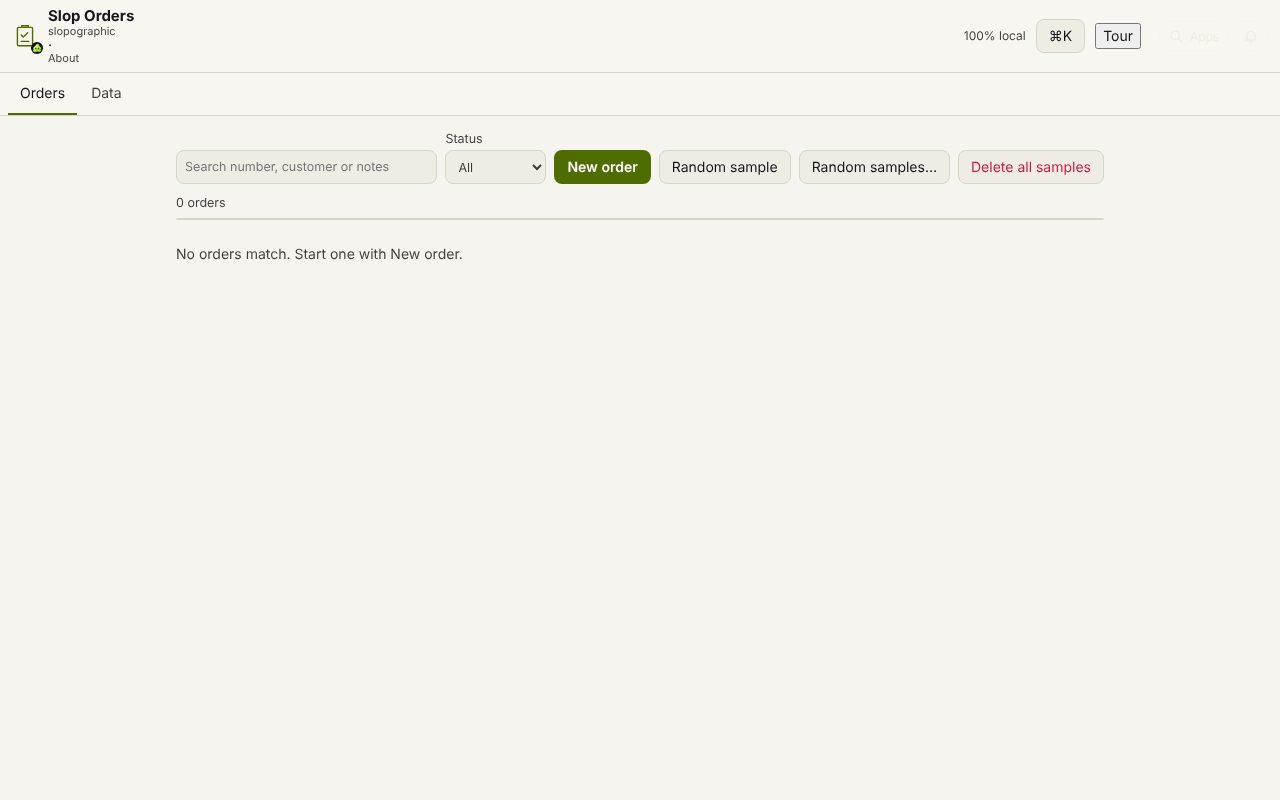Switch to the Orders tab

pos(42,93)
